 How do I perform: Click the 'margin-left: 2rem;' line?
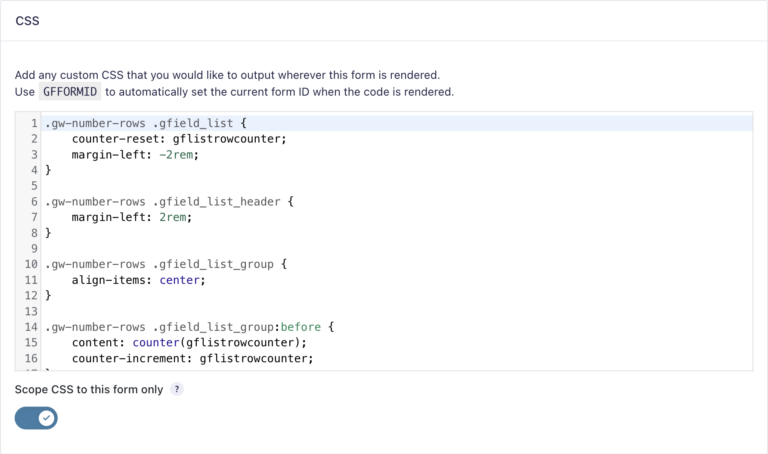click(x=132, y=217)
